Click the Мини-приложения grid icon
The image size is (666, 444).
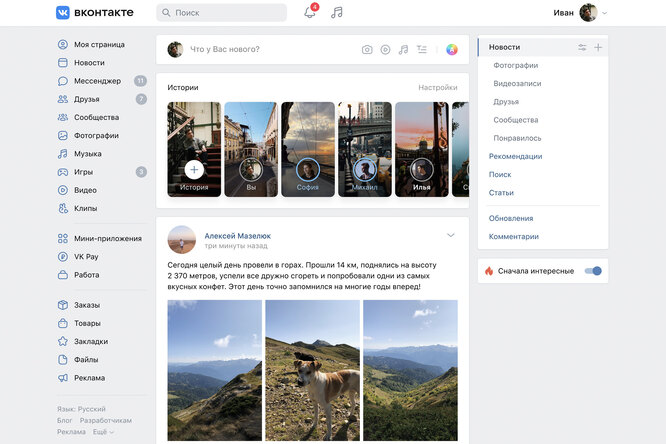pyautogui.click(x=62, y=239)
